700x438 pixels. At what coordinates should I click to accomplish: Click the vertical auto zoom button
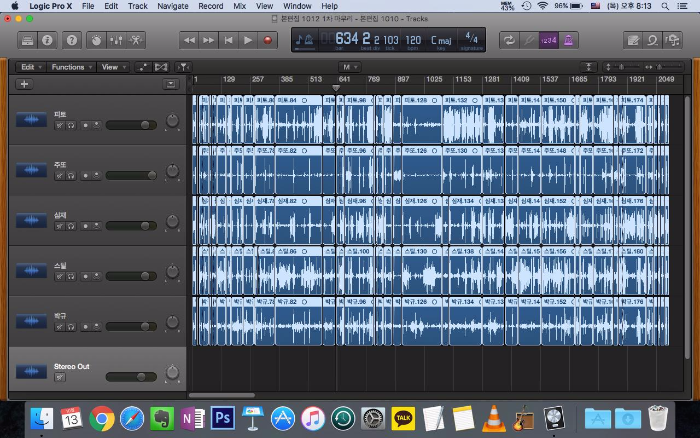click(x=588, y=67)
